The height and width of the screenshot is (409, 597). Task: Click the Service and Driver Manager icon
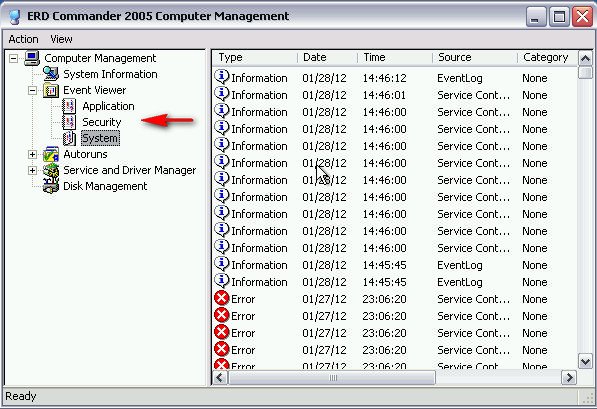[51, 170]
